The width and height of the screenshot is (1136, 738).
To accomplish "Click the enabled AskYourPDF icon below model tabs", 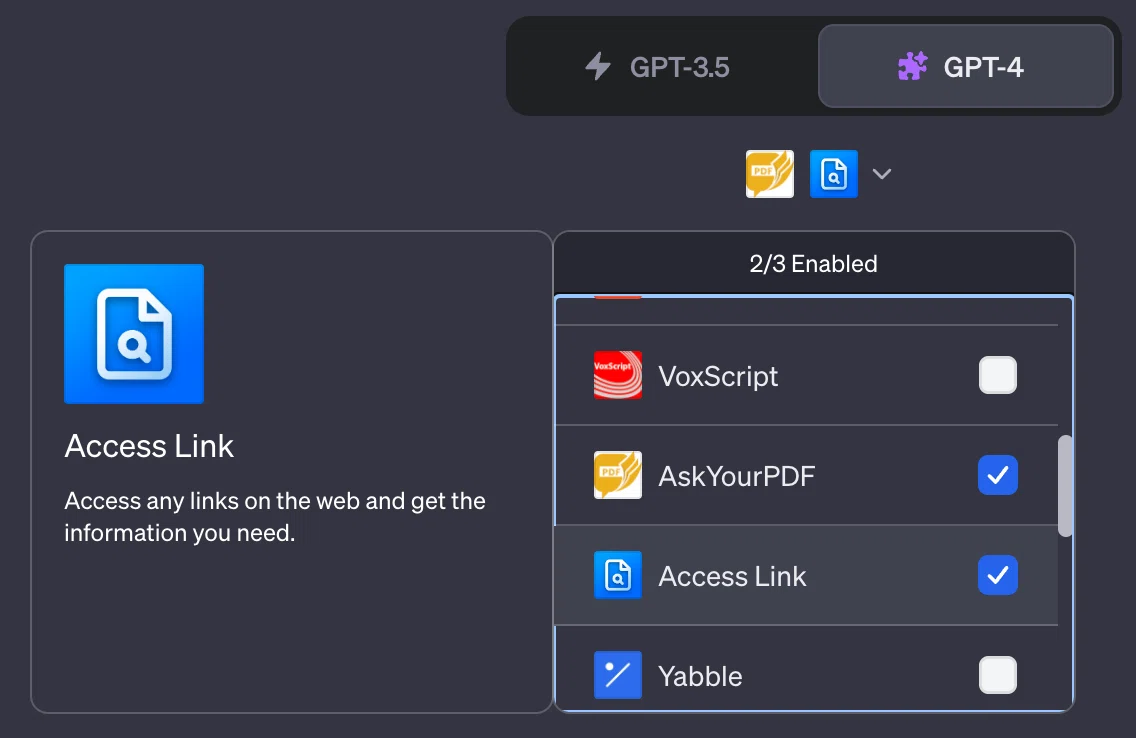I will click(x=769, y=174).
